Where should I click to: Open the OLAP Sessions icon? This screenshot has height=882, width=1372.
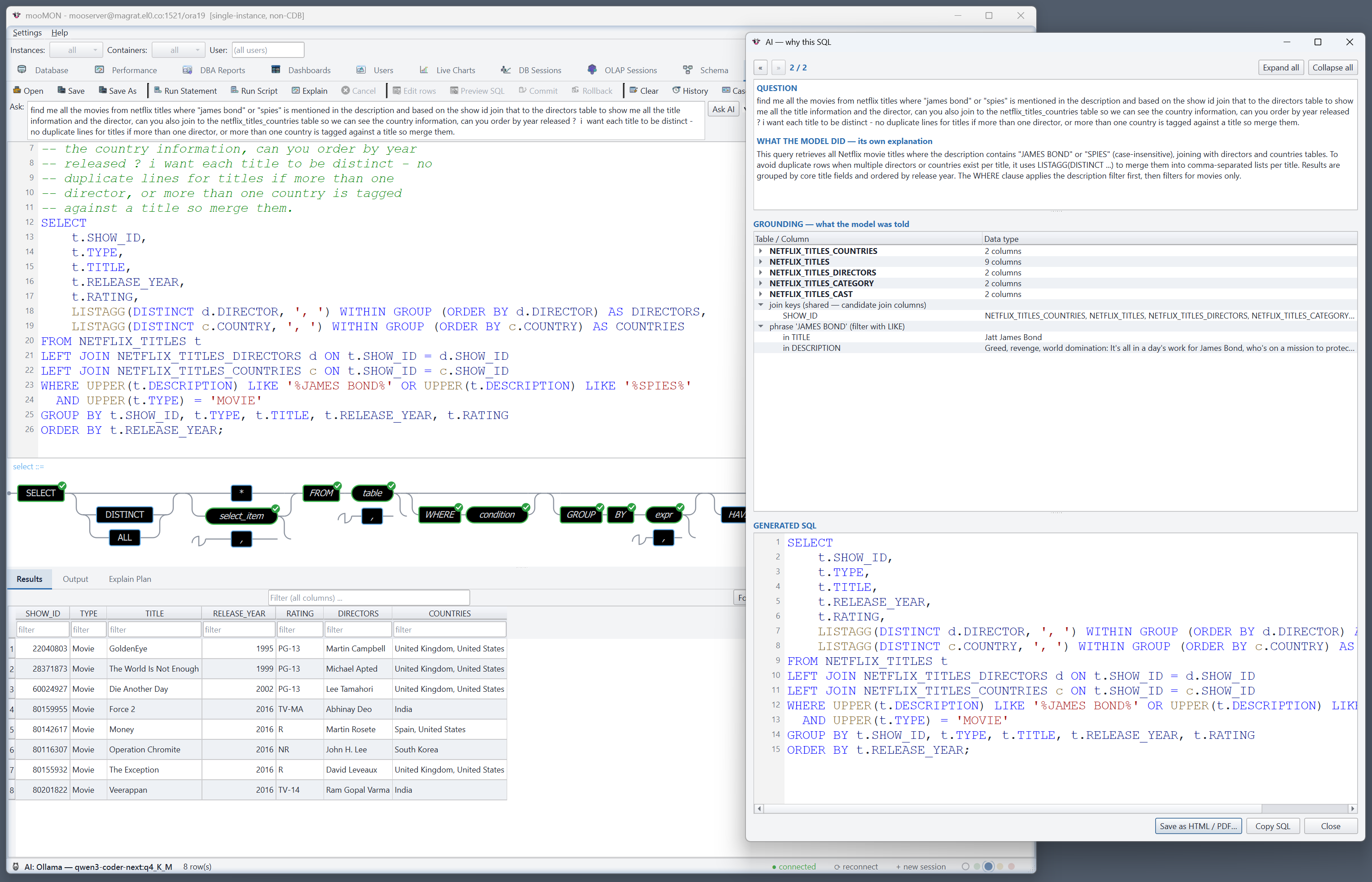592,70
